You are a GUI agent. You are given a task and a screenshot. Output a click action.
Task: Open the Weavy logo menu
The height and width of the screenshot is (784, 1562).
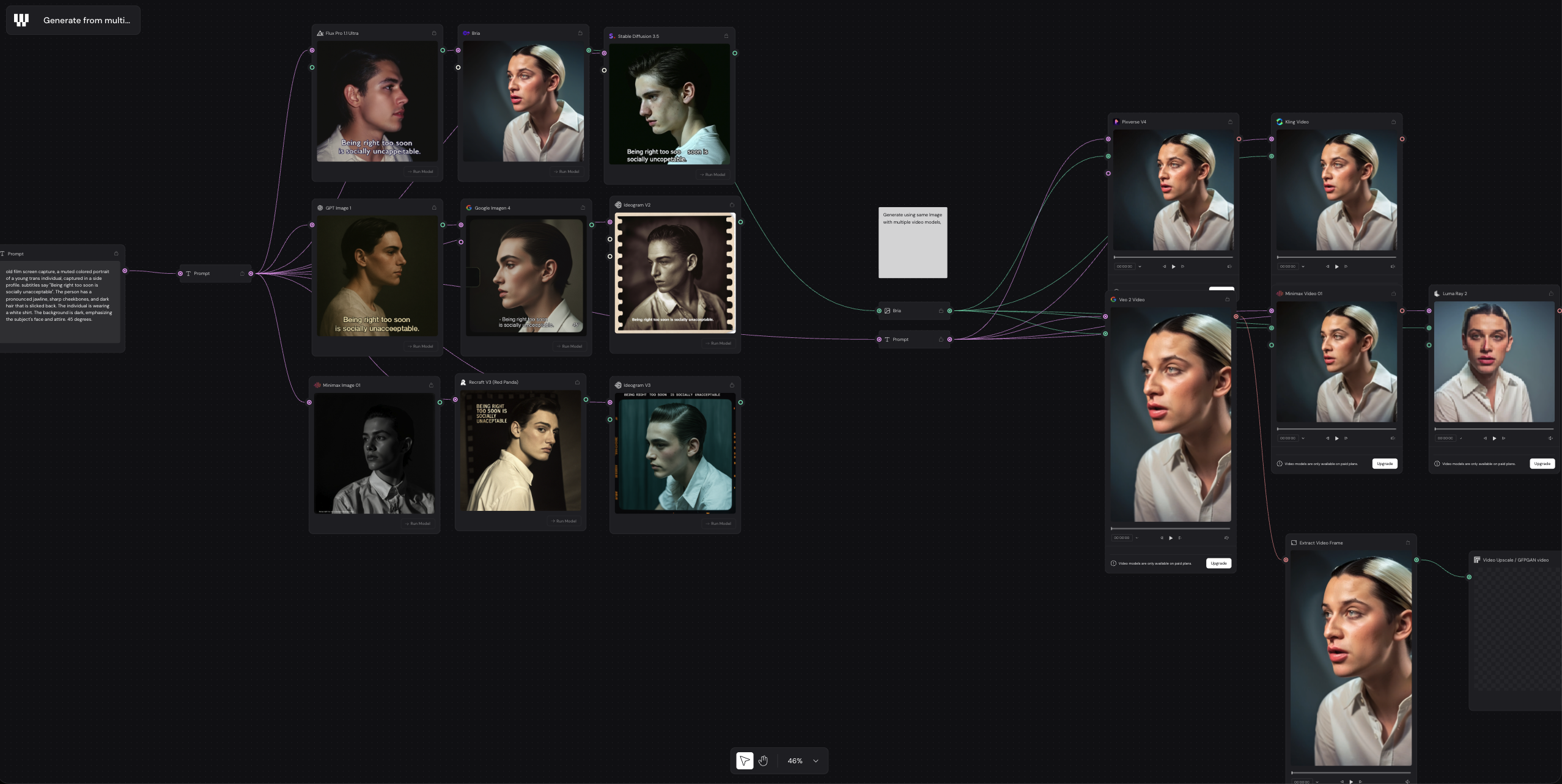point(21,20)
